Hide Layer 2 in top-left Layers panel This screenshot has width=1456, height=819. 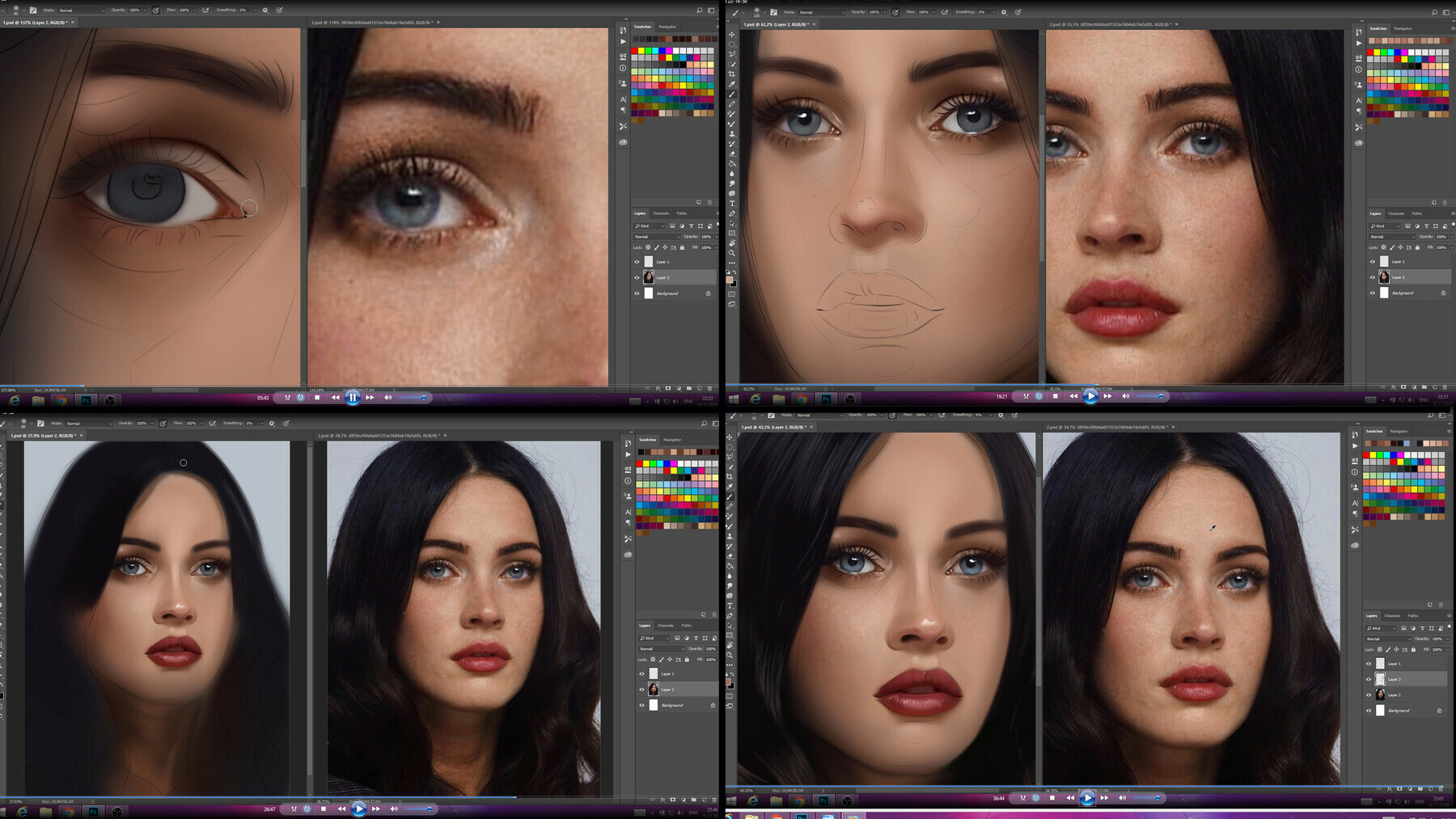(x=637, y=277)
